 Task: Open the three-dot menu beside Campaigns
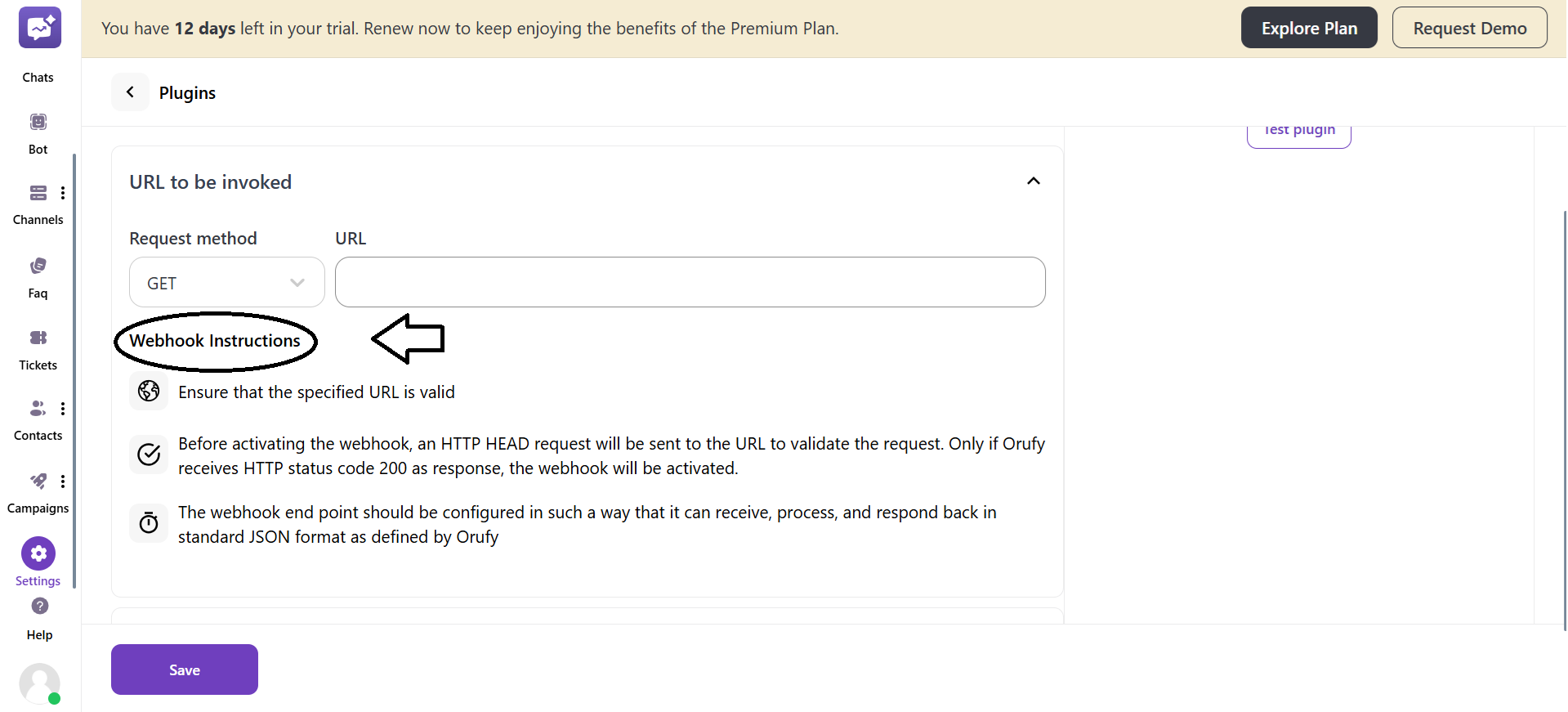(63, 481)
